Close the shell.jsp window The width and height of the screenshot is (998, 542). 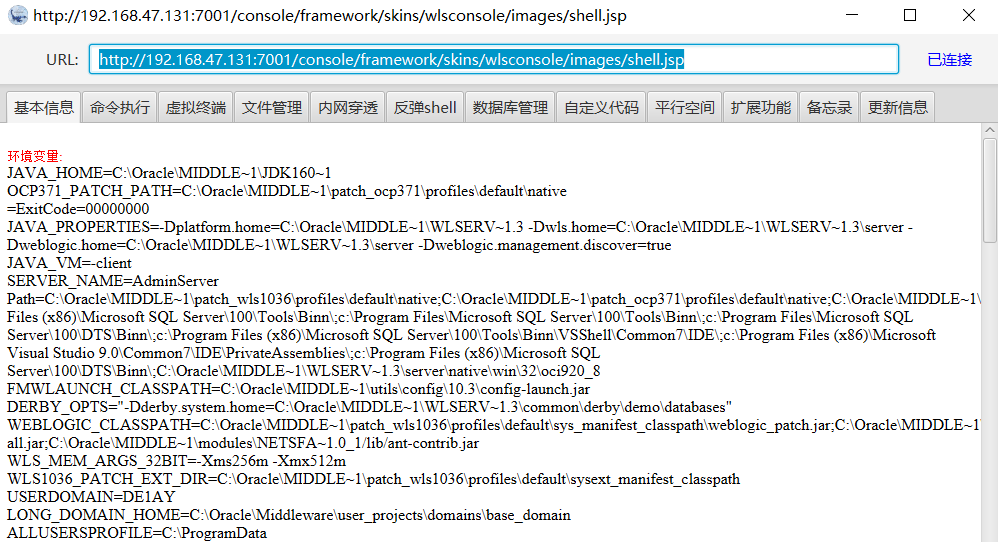969,15
